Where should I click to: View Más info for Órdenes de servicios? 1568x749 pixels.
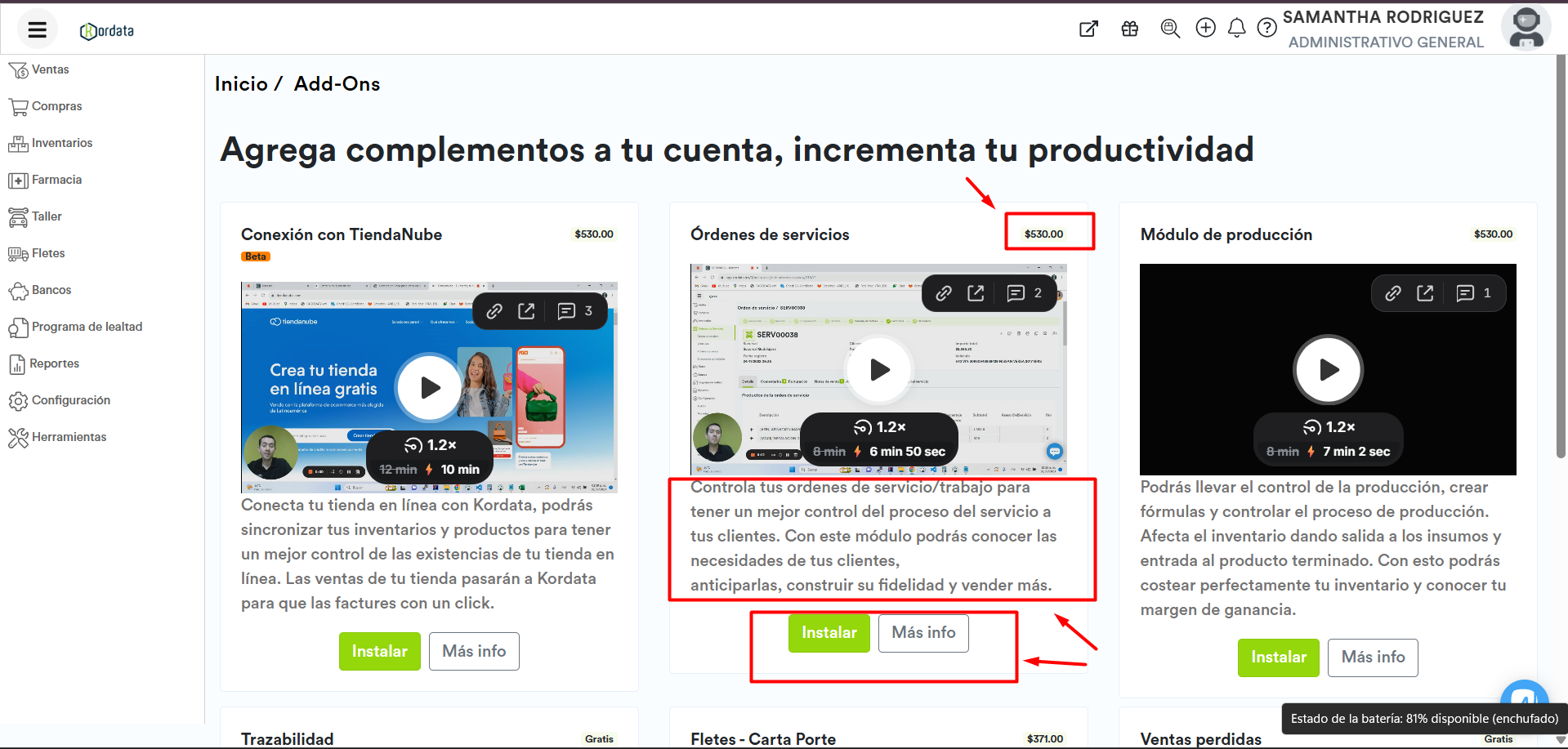[923, 633]
